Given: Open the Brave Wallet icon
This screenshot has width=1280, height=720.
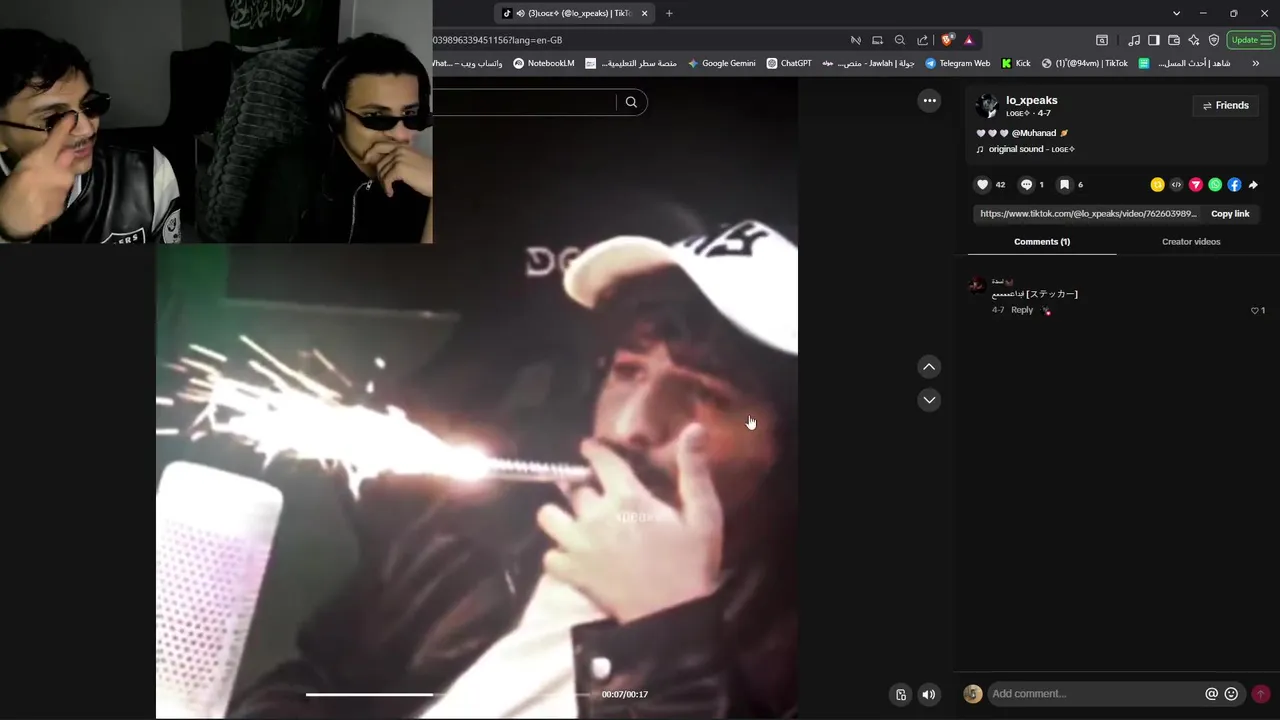Looking at the screenshot, I should tap(1174, 40).
